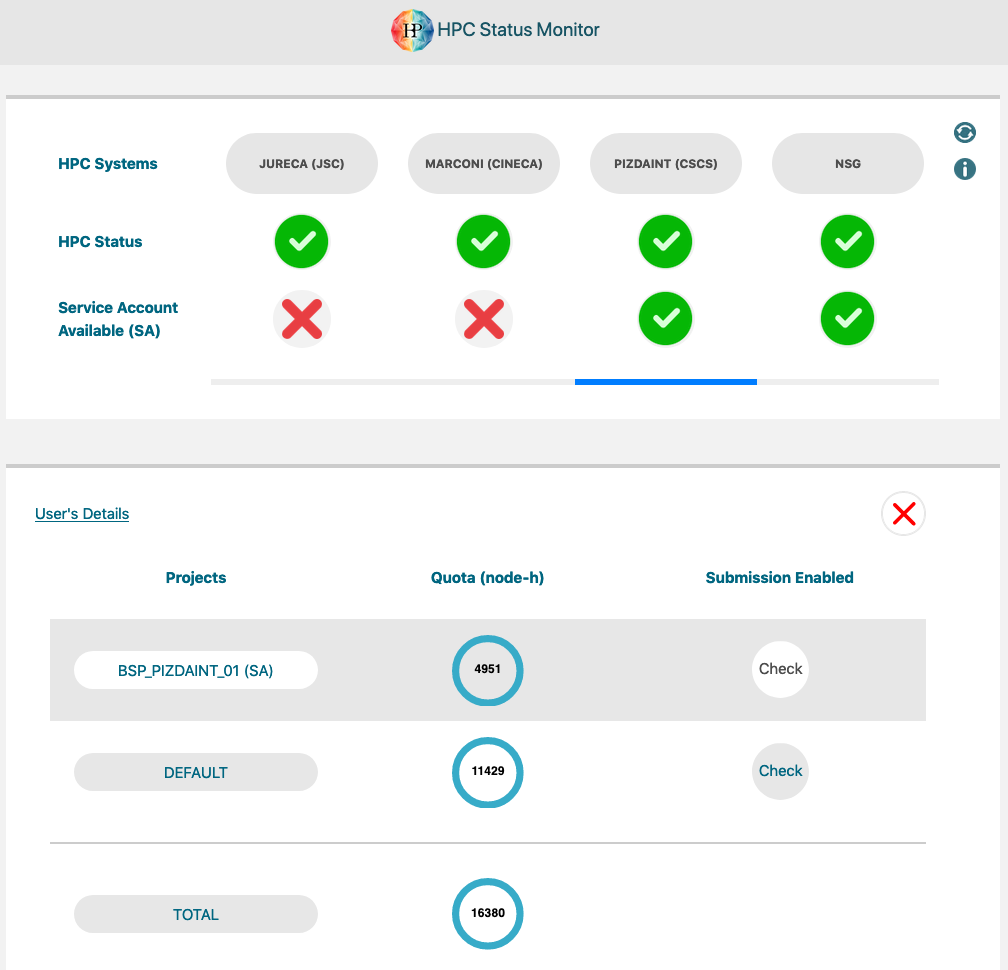
Task: Click NSG service account available checkmark
Action: [847, 319]
